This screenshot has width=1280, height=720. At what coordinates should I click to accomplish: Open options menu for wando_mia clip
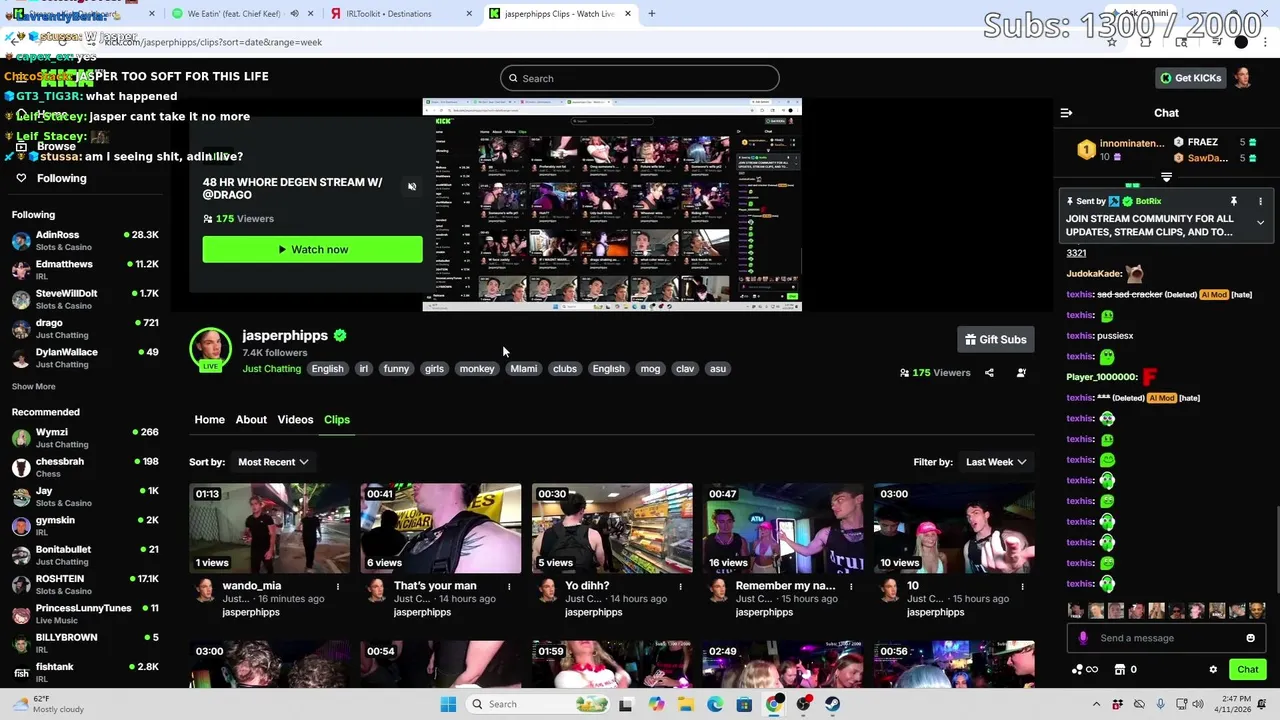pyautogui.click(x=338, y=586)
